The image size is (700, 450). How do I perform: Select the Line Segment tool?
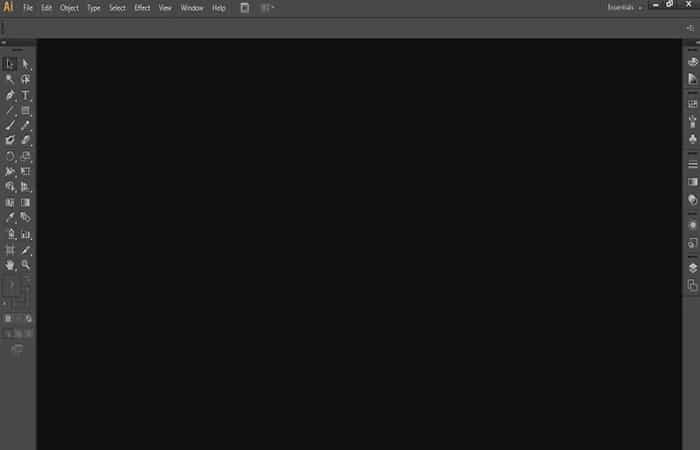pyautogui.click(x=10, y=110)
